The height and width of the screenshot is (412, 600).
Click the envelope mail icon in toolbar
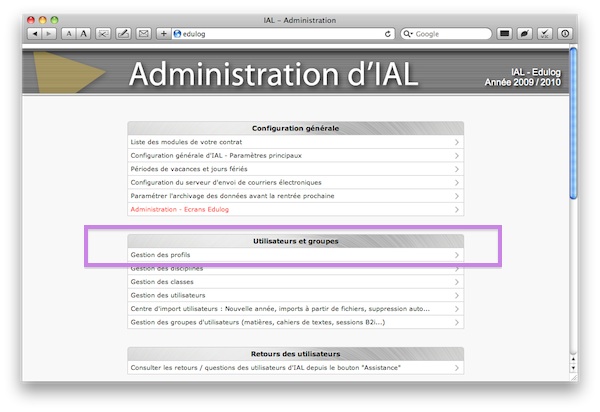(x=143, y=34)
